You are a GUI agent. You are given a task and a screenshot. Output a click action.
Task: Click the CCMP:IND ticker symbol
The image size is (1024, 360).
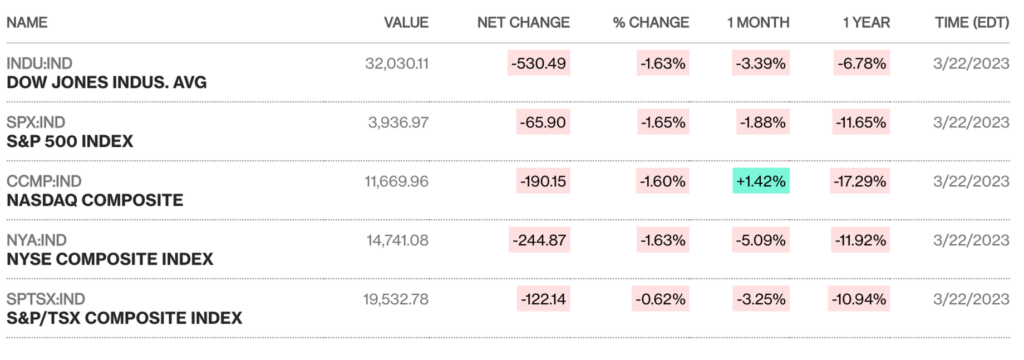[x=44, y=181]
